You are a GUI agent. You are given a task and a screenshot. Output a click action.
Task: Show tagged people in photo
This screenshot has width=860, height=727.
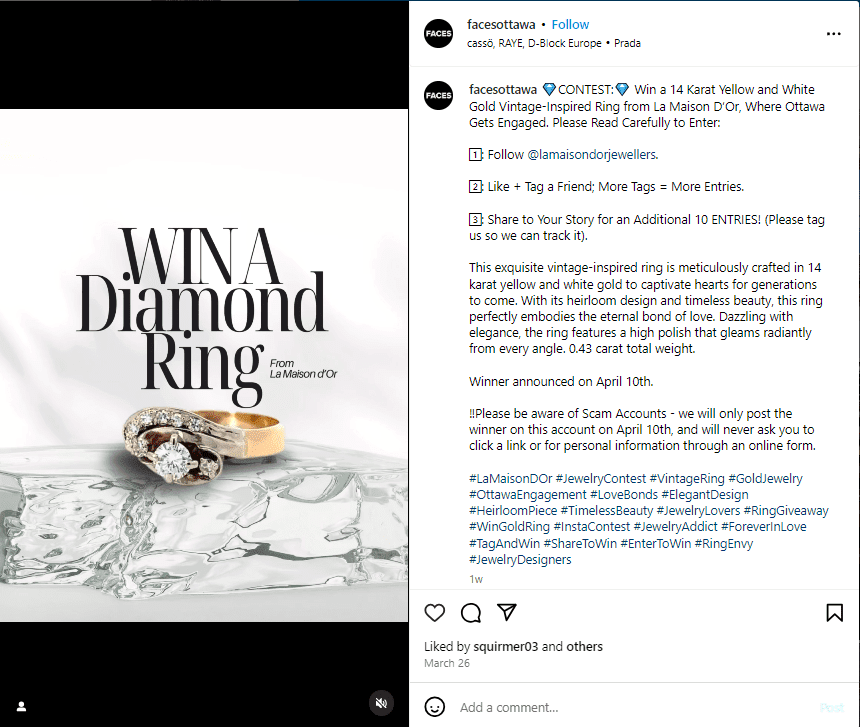click(x=21, y=706)
